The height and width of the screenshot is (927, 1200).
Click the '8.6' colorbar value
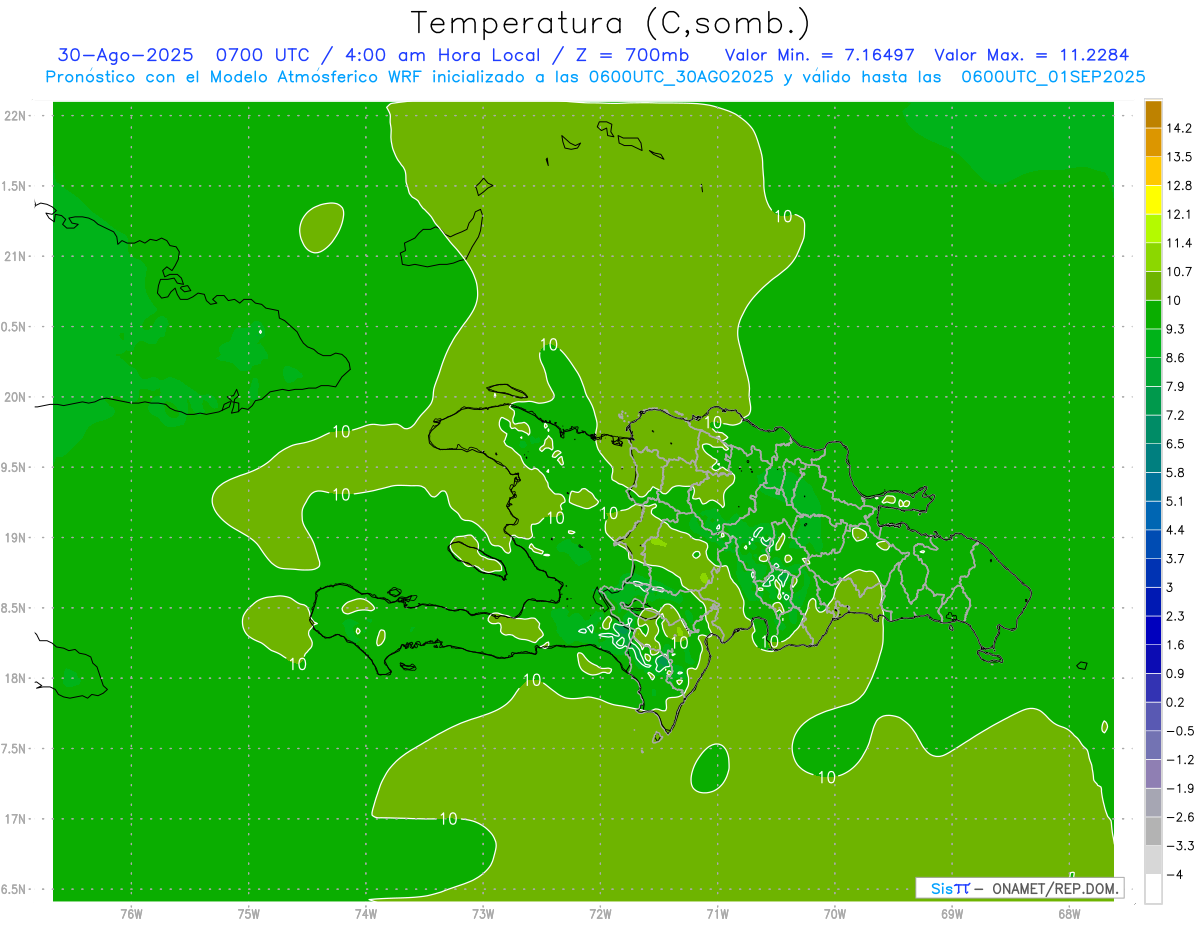click(x=1177, y=357)
